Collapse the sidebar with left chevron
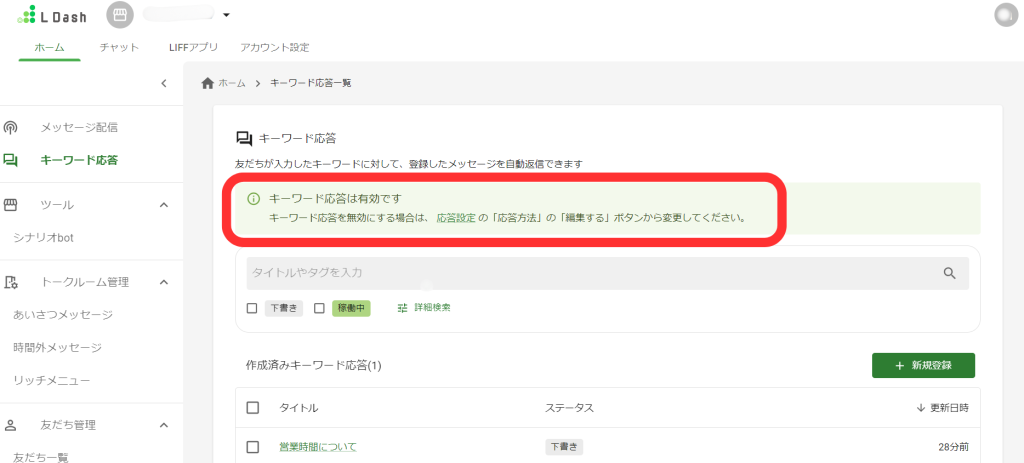Screen dimensions: 1024x463 click(x=164, y=84)
